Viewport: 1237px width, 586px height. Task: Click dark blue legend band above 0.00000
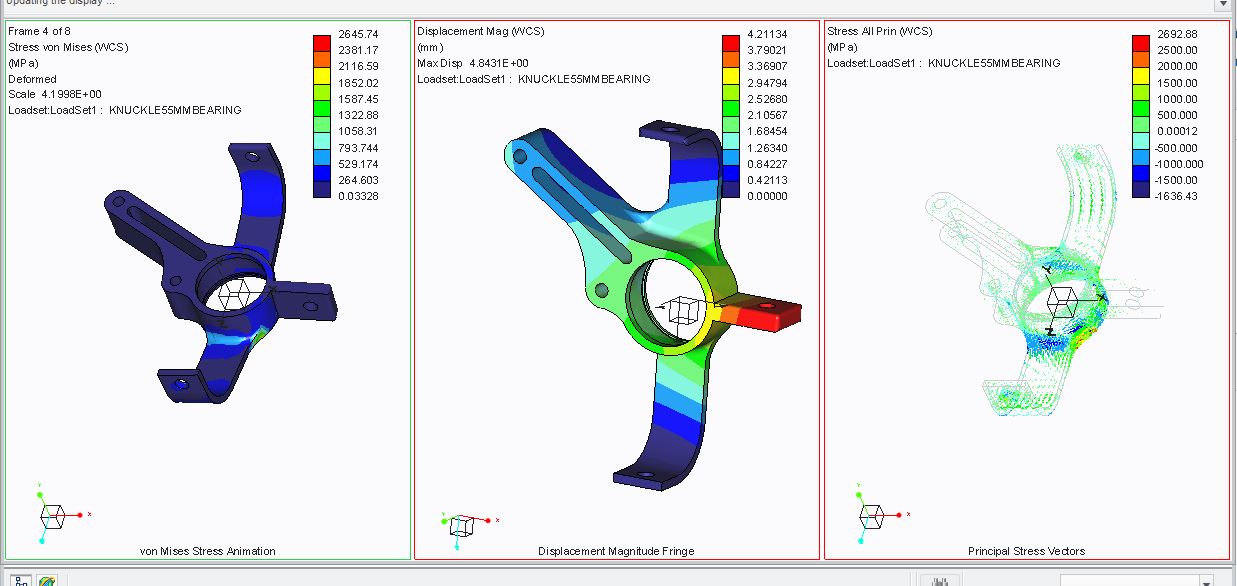(731, 189)
